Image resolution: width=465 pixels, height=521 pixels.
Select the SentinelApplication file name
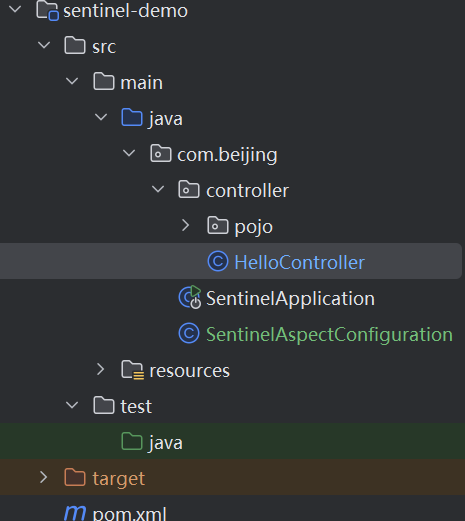click(x=290, y=298)
